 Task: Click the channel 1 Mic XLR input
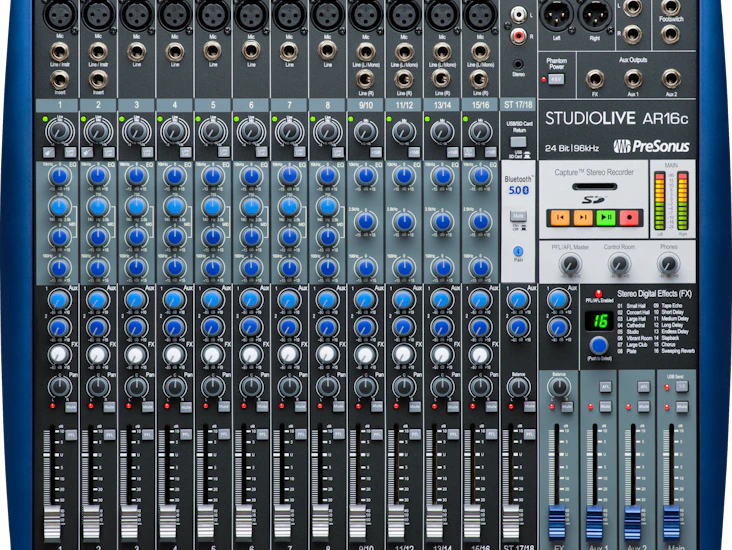60,14
